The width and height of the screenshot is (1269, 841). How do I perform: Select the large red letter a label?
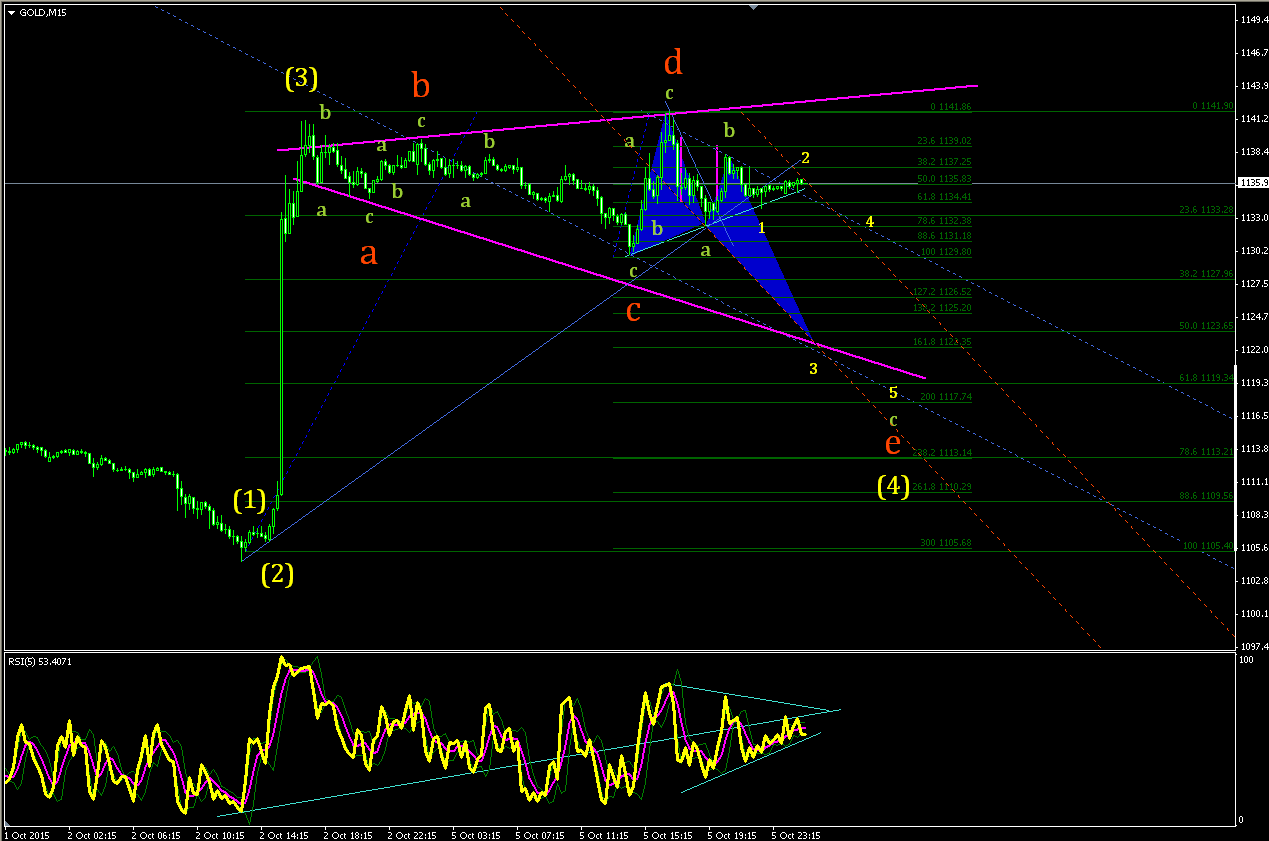click(368, 254)
